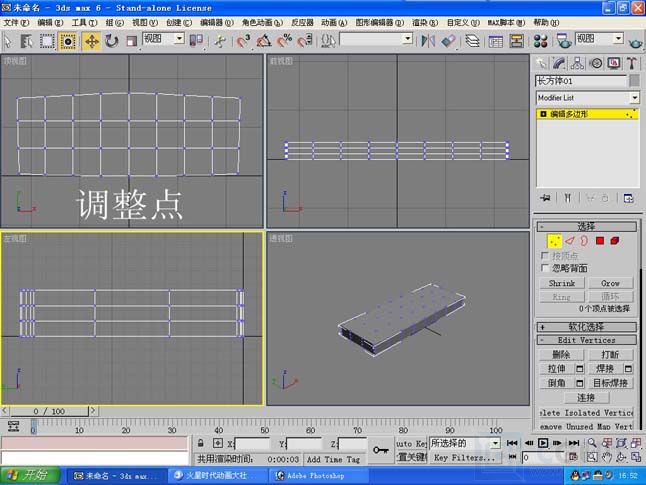Viewport: 646px width, 485px height.
Task: Click the Mirror tool icon
Action: (428, 41)
